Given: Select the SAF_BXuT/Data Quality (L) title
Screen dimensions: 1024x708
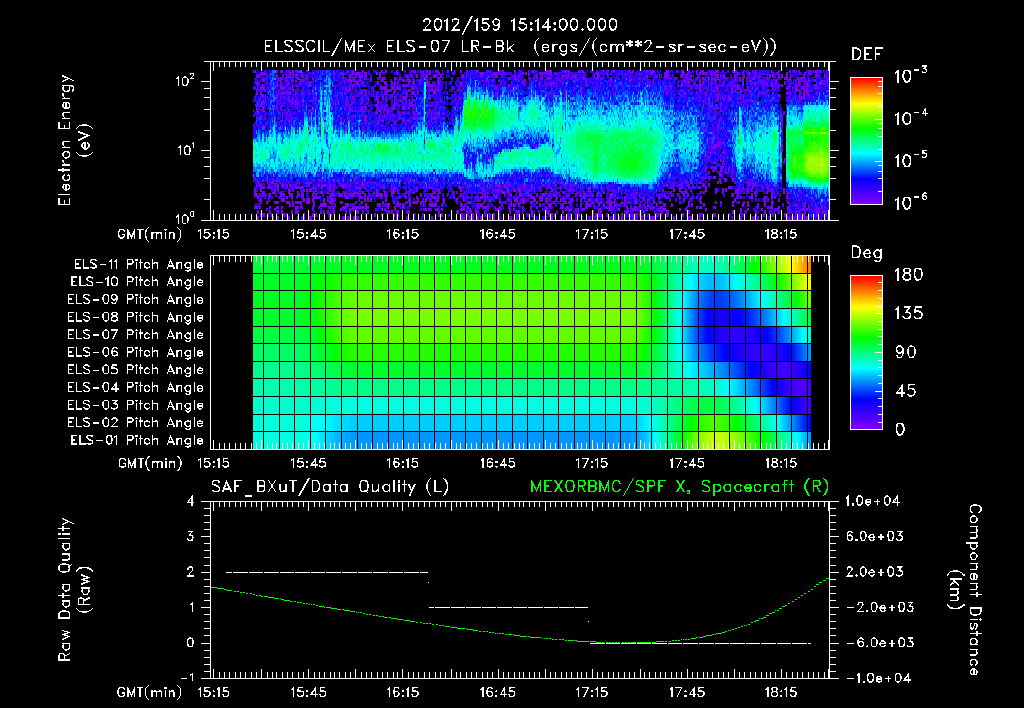Looking at the screenshot, I should (x=330, y=487).
